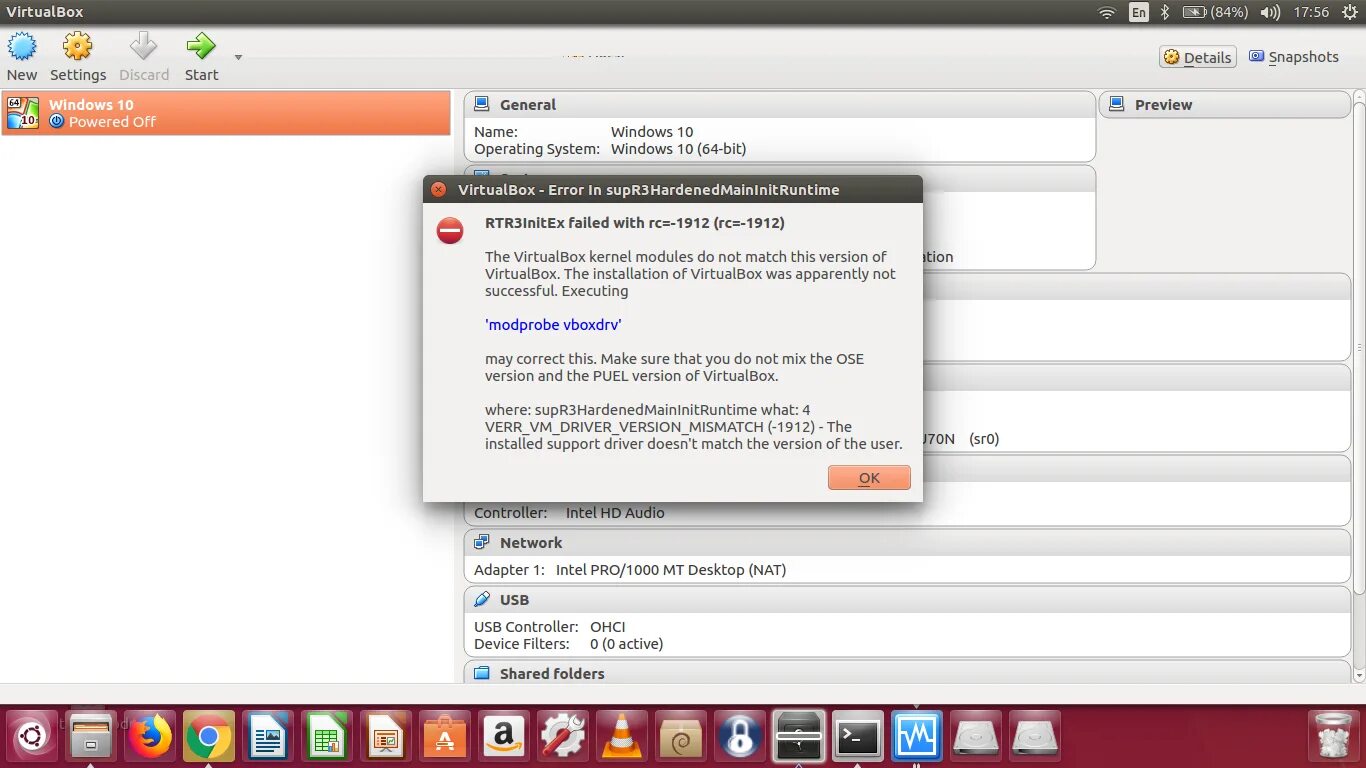This screenshot has width=1366, height=768.
Task: Click the '0 (0 active)' device filters value
Action: [x=627, y=644]
